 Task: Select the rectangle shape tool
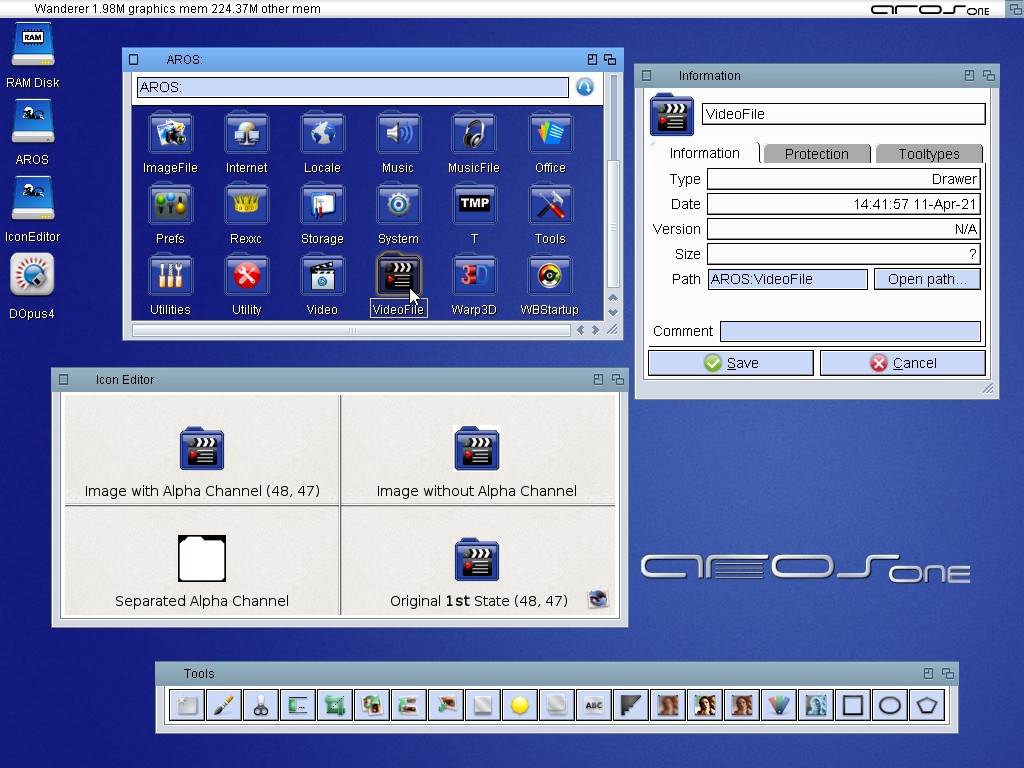pyautogui.click(x=852, y=706)
